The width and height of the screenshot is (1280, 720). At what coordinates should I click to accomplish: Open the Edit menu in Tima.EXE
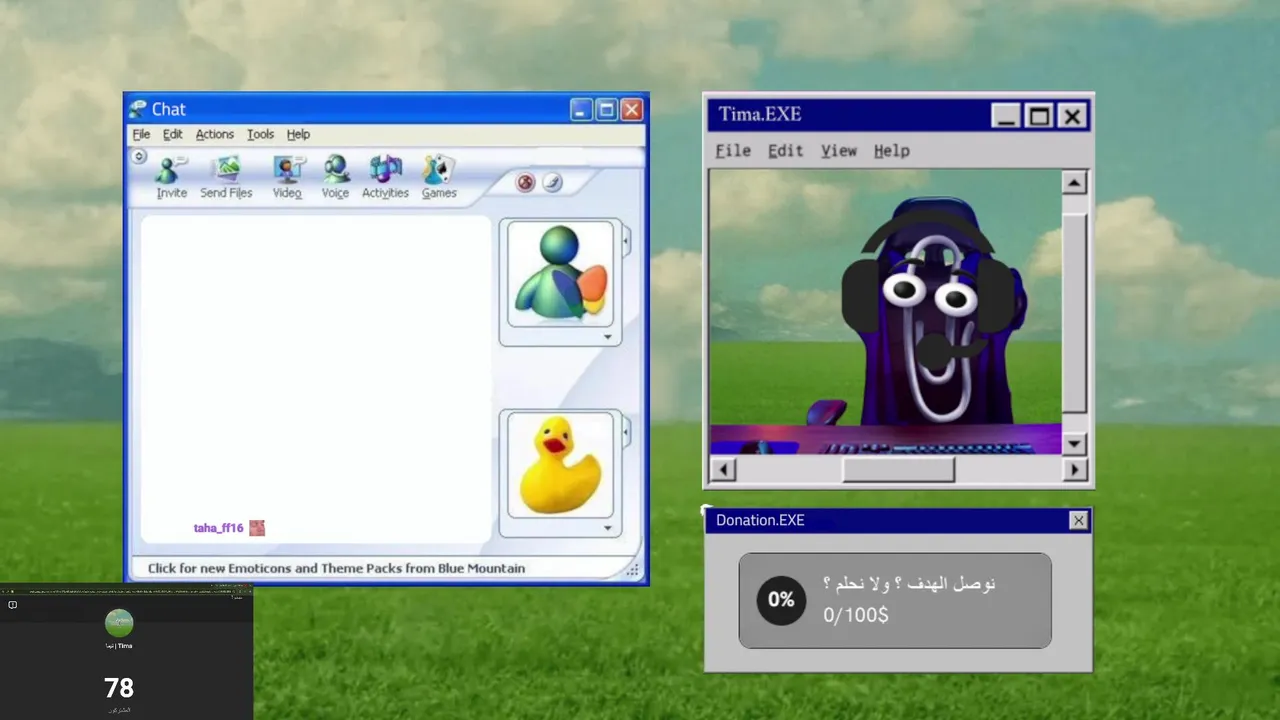point(785,150)
